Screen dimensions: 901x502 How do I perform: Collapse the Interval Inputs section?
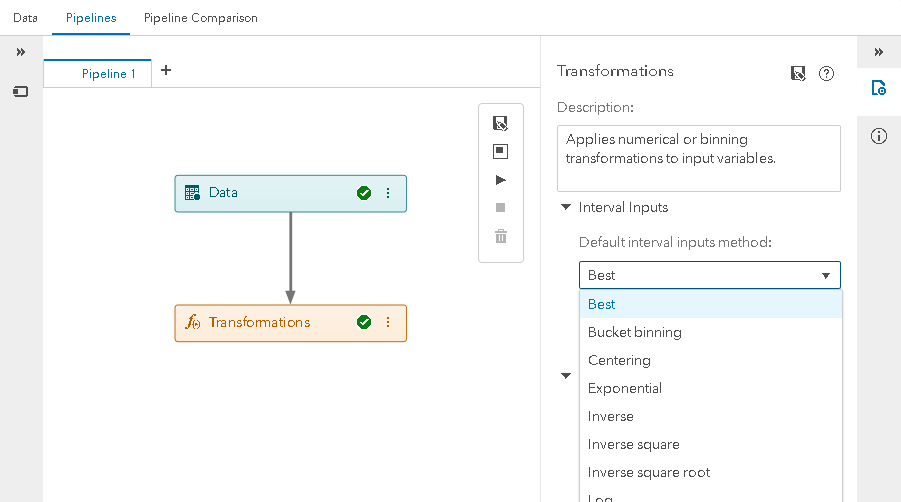tap(566, 208)
